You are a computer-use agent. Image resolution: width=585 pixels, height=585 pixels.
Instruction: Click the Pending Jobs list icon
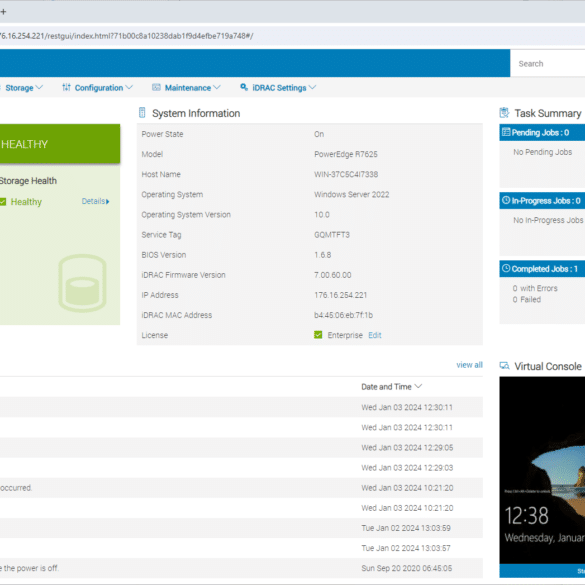pos(506,132)
